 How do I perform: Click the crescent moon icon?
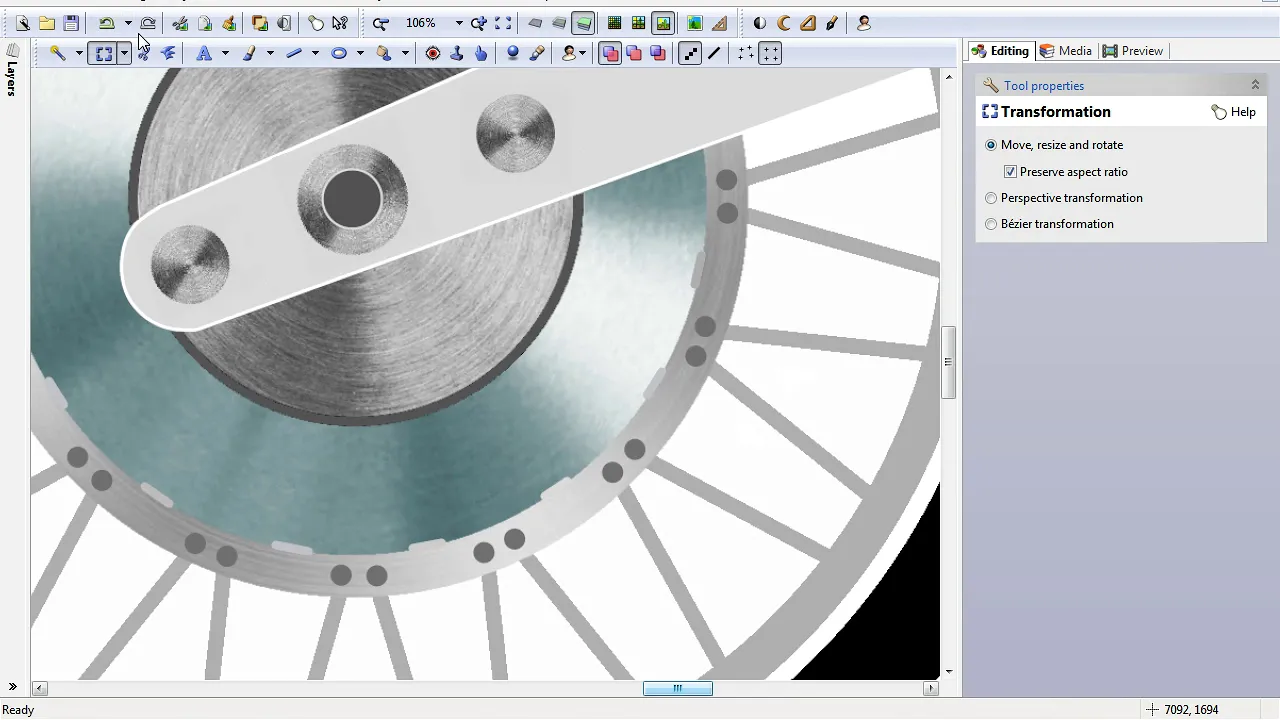pos(784,23)
